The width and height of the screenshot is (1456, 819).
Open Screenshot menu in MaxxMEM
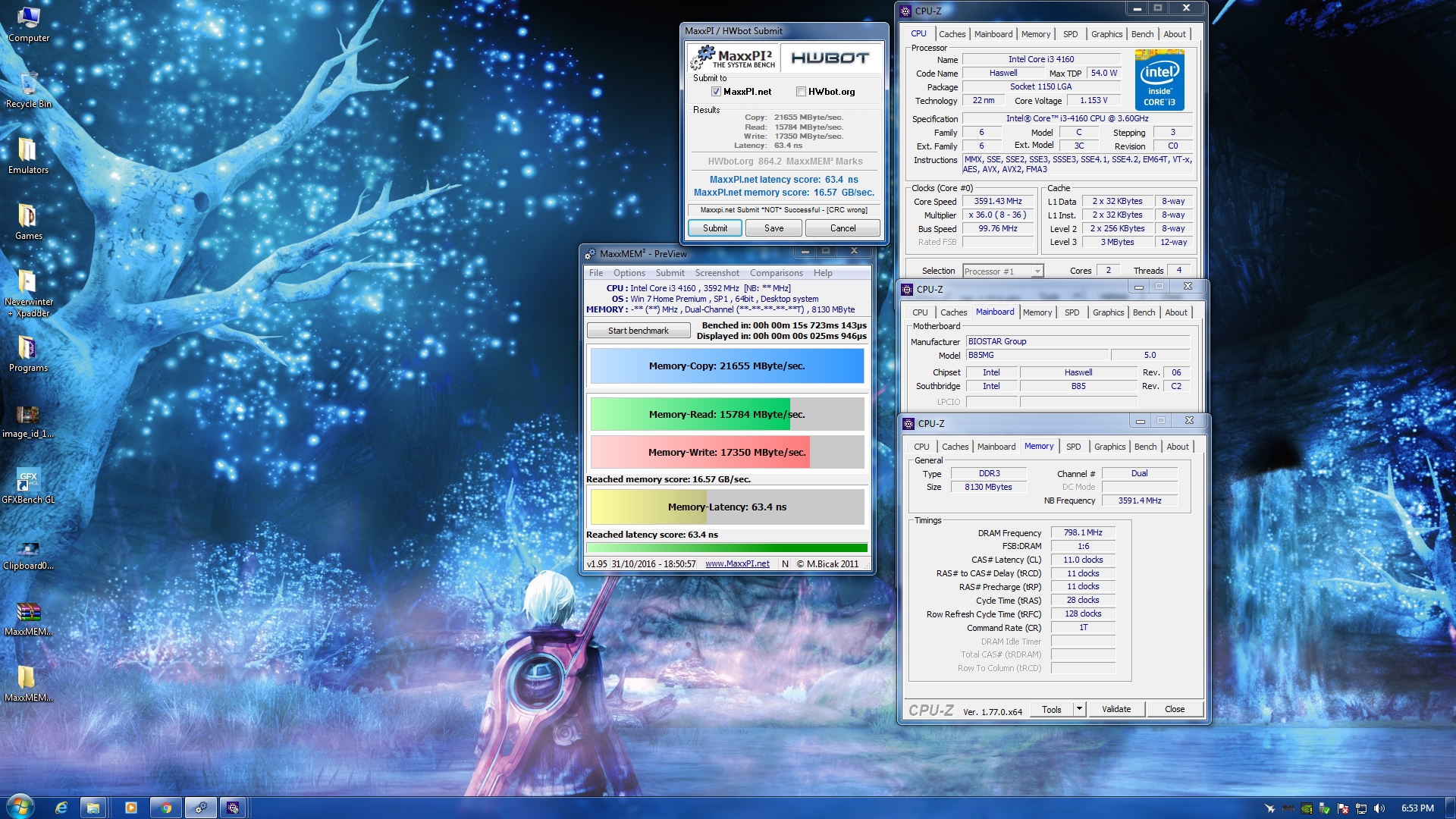pyautogui.click(x=717, y=273)
